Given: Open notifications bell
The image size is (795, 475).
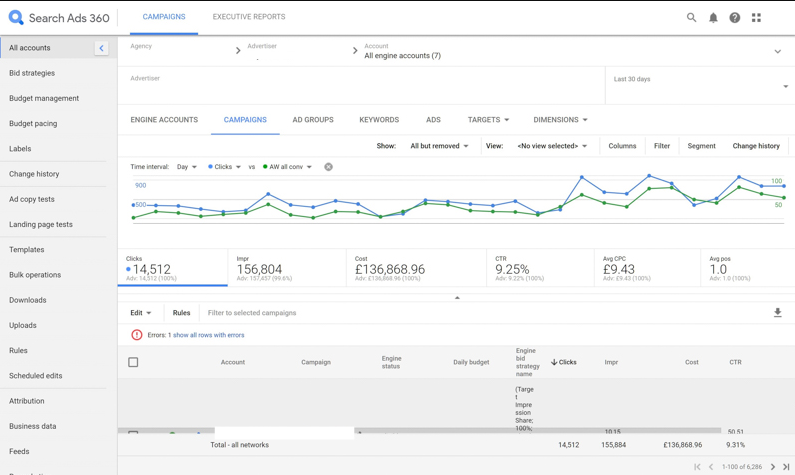Looking at the screenshot, I should pyautogui.click(x=713, y=18).
